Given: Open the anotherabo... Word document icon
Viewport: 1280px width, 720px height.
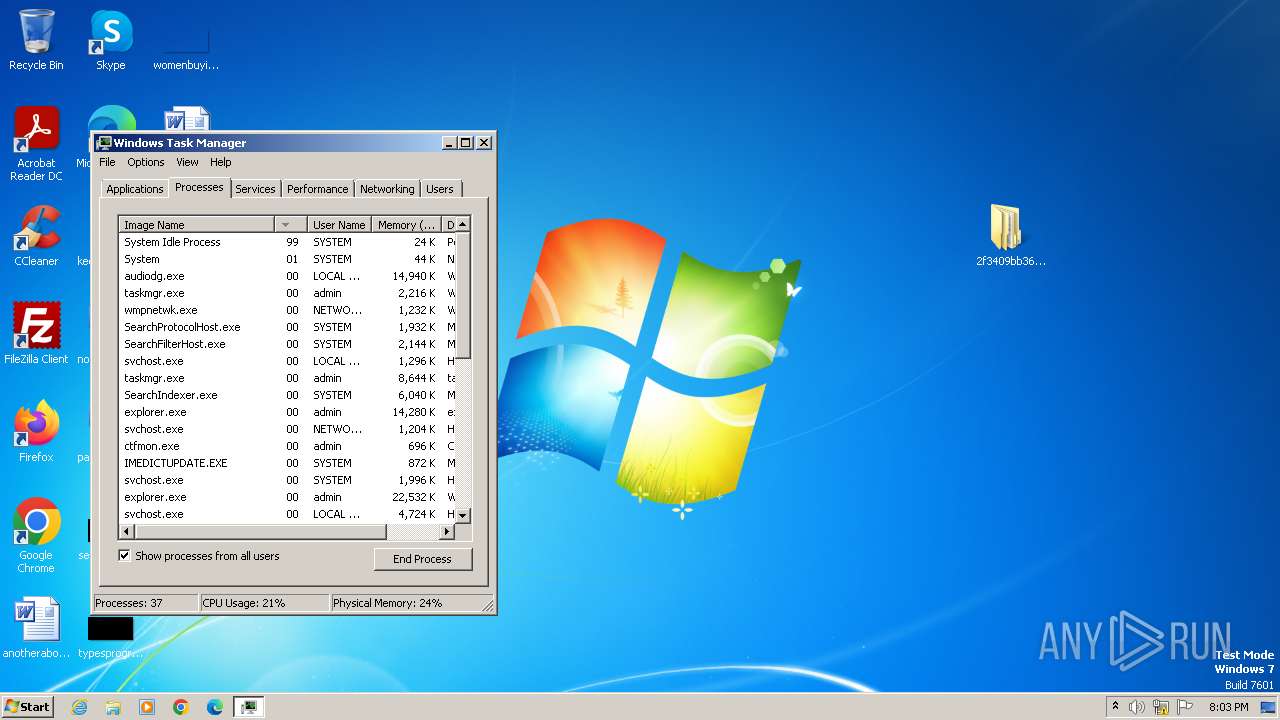Looking at the screenshot, I should 36,628.
